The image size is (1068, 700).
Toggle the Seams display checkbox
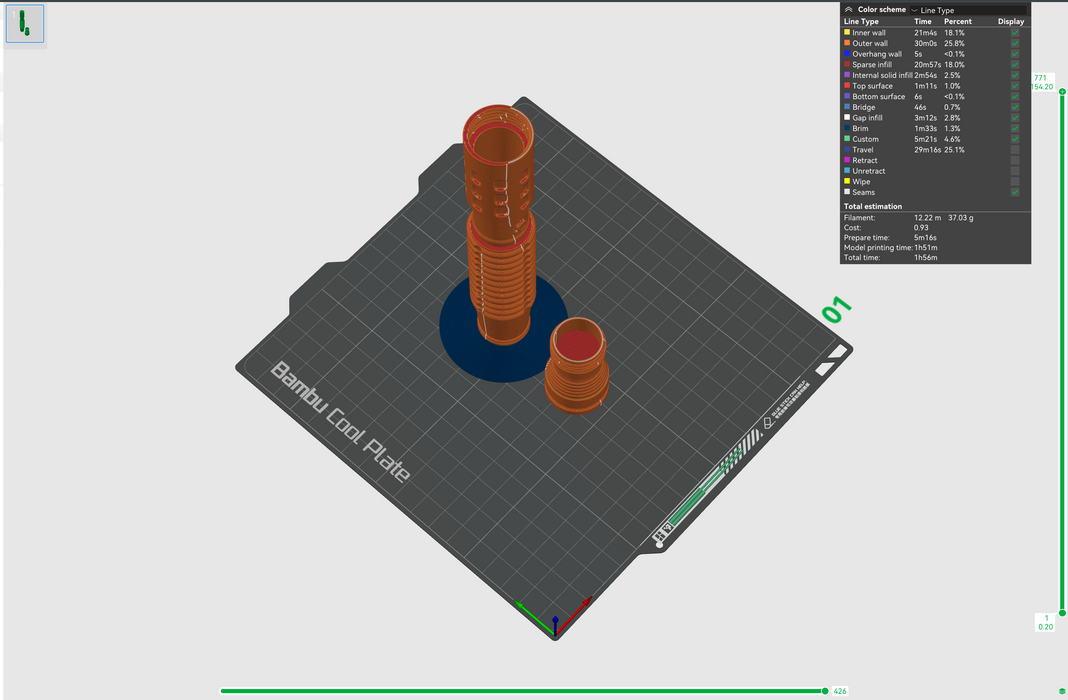[1015, 192]
